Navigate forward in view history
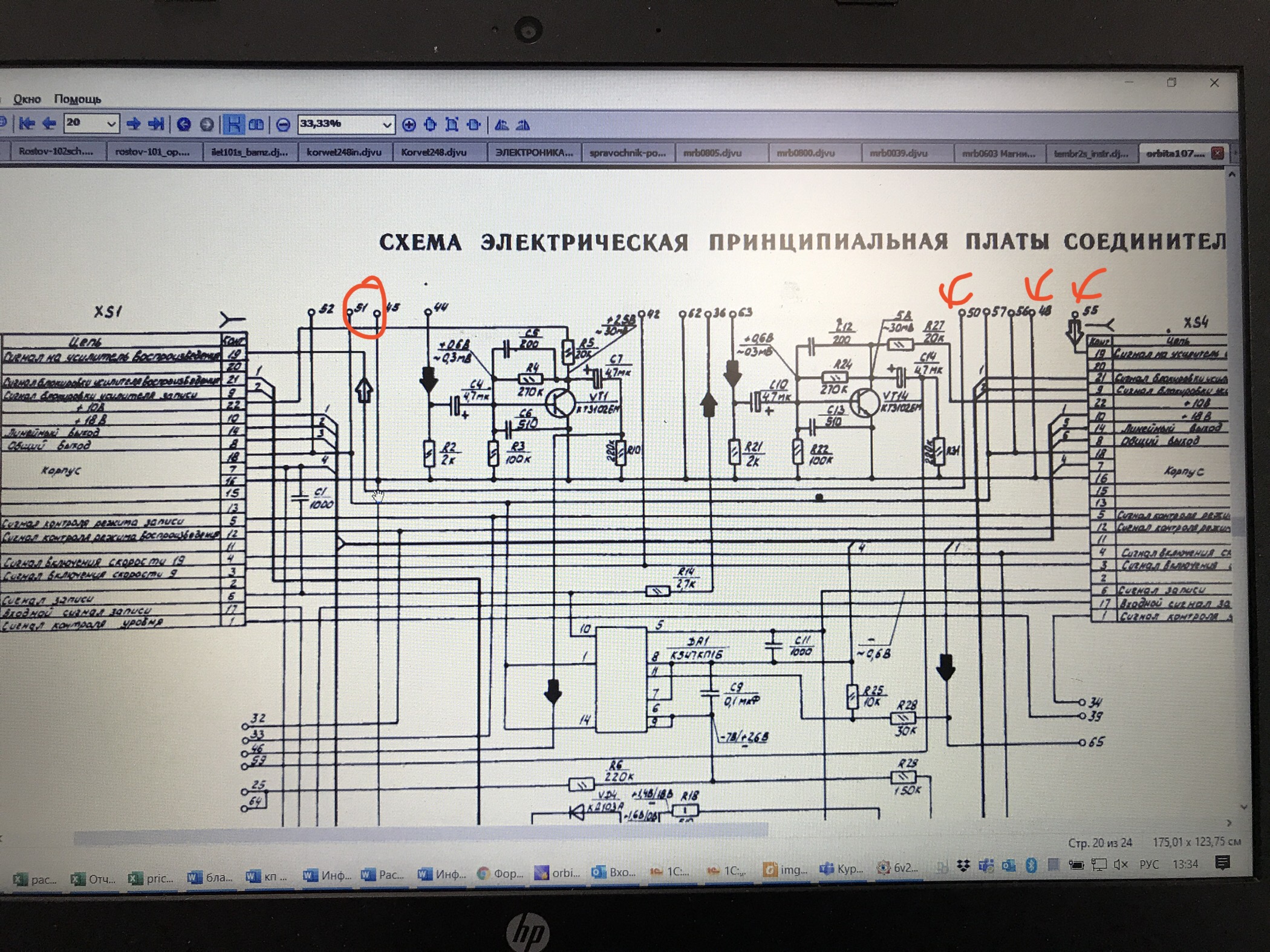This screenshot has height=952, width=1270. tap(207, 125)
